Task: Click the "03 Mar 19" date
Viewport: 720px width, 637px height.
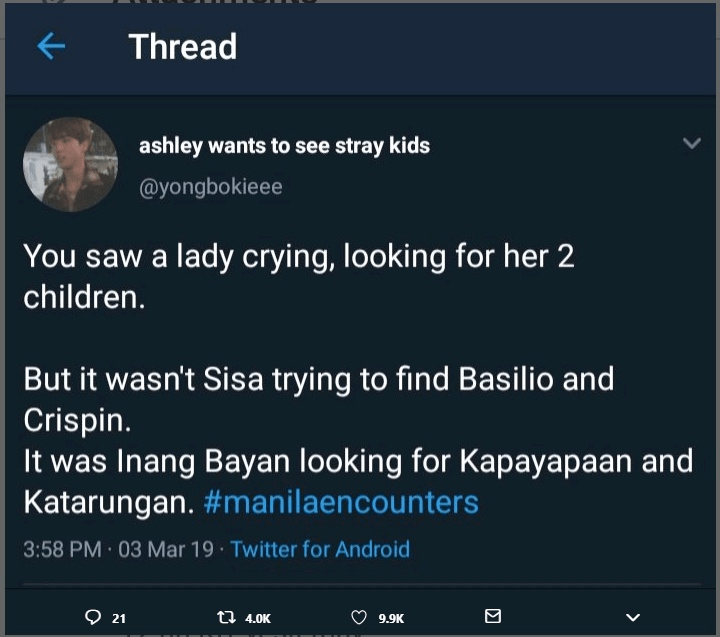Action: click(x=166, y=549)
